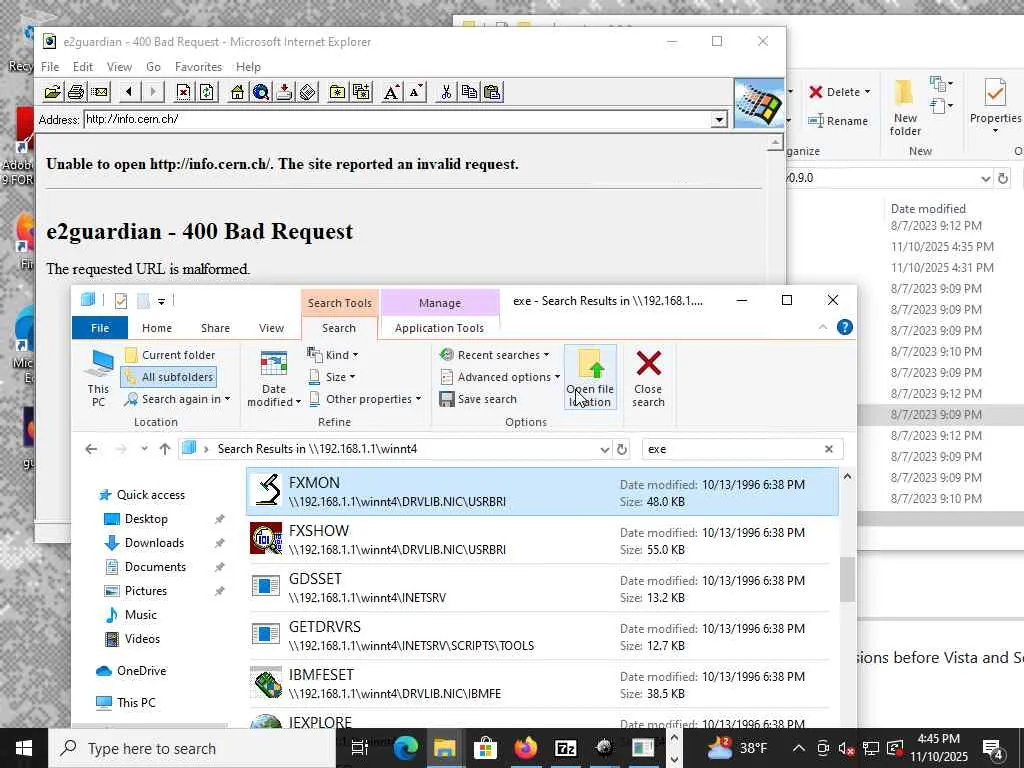
Task: Select Current folder search scope
Action: (x=170, y=355)
